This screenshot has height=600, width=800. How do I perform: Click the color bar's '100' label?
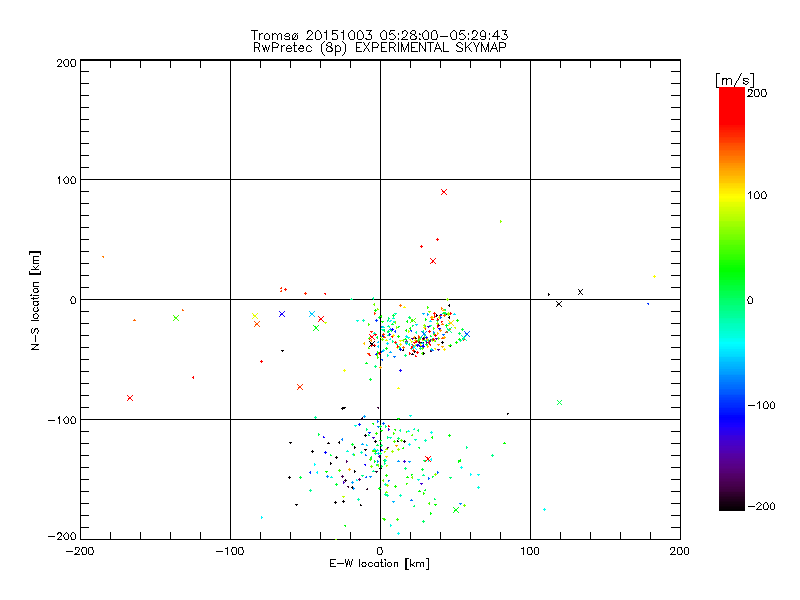click(x=757, y=195)
